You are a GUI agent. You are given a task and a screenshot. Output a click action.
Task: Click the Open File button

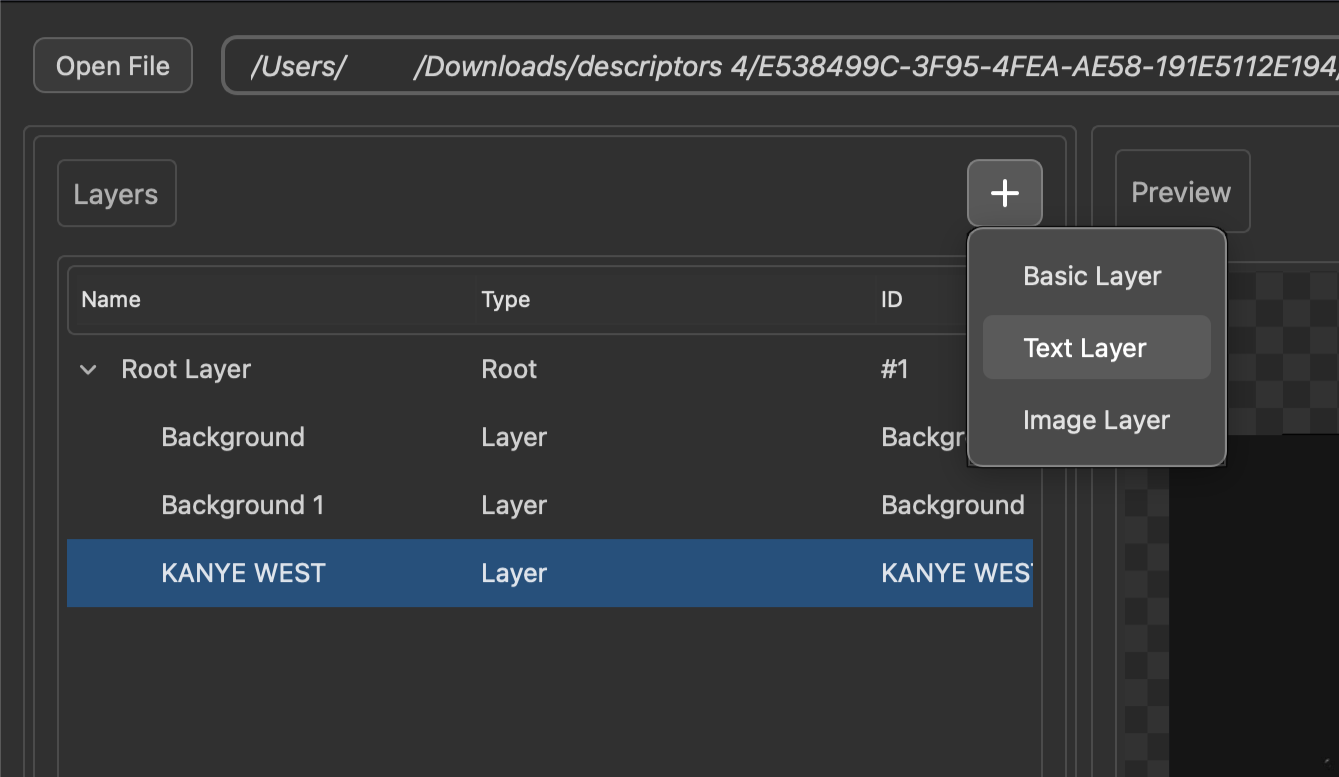point(113,66)
